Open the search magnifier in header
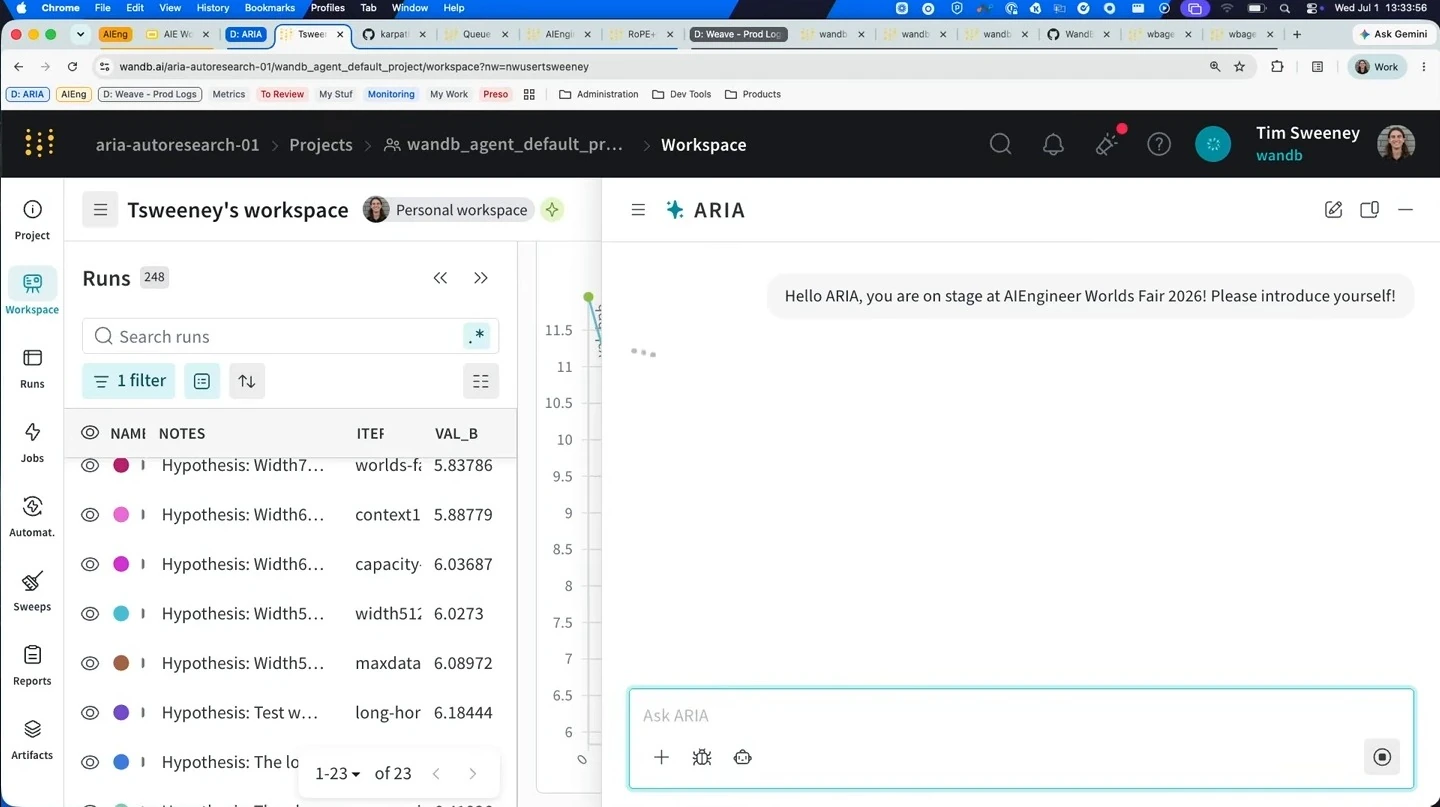Image resolution: width=1440 pixels, height=807 pixels. [x=1000, y=144]
